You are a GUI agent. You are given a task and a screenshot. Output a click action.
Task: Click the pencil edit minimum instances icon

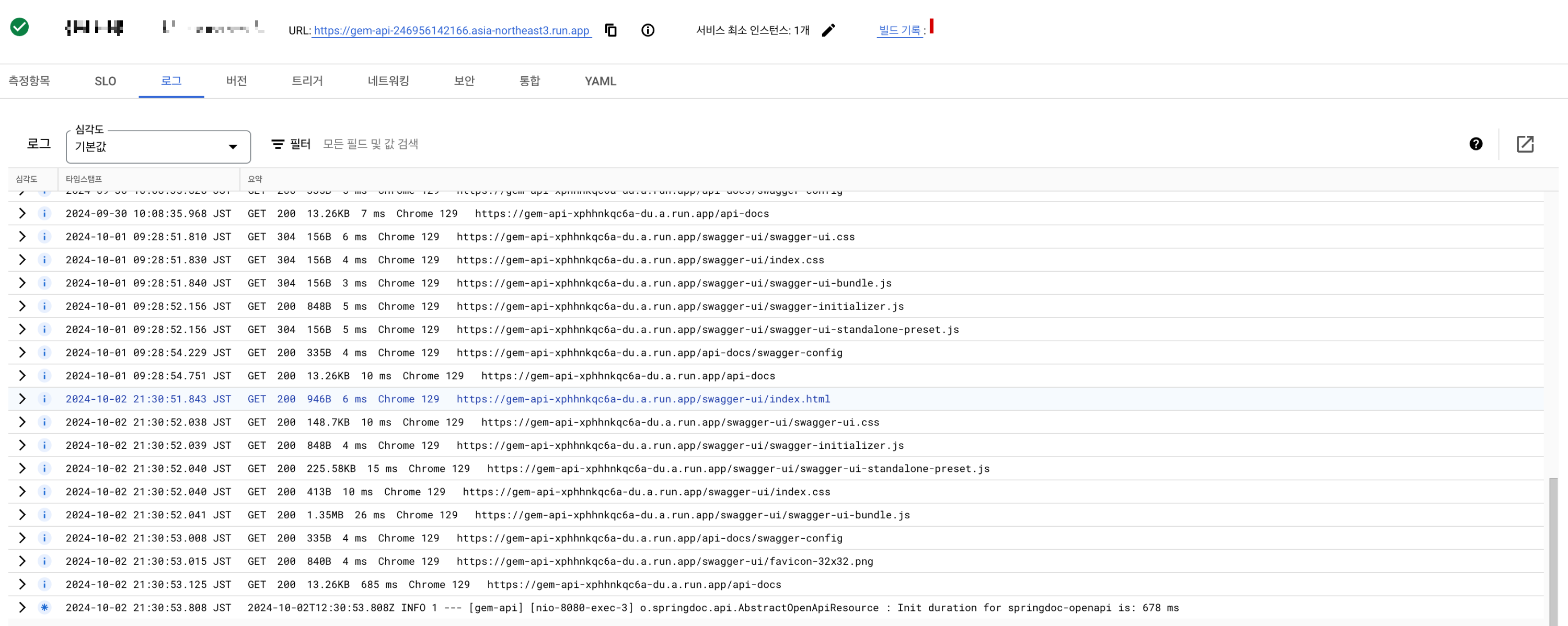[x=828, y=30]
